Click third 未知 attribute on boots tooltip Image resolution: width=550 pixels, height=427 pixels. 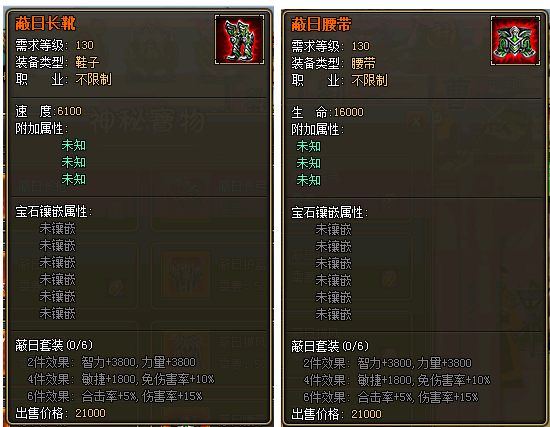(74, 180)
